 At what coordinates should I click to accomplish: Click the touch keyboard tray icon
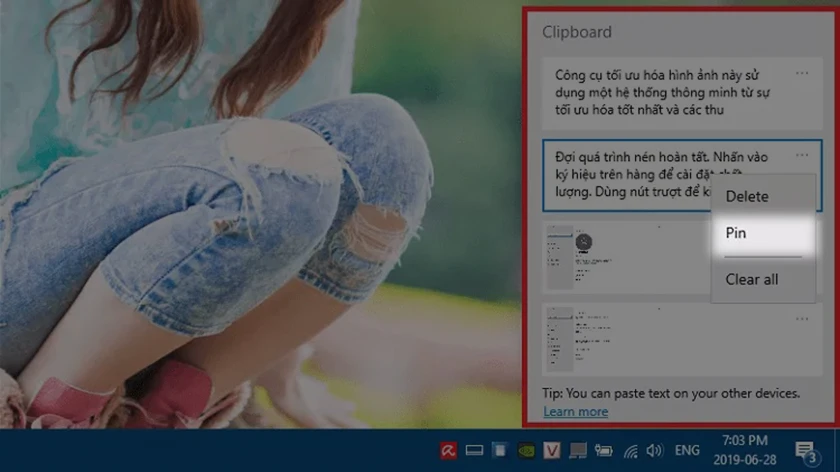(x=474, y=451)
